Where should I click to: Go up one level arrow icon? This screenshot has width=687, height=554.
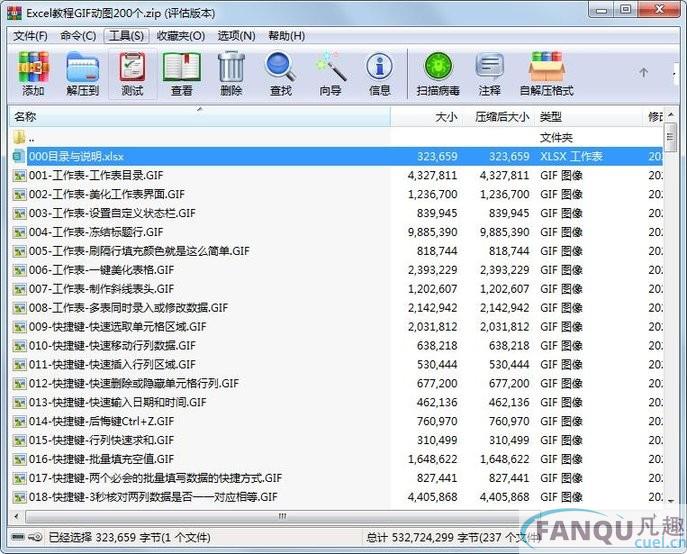pyautogui.click(x=643, y=73)
